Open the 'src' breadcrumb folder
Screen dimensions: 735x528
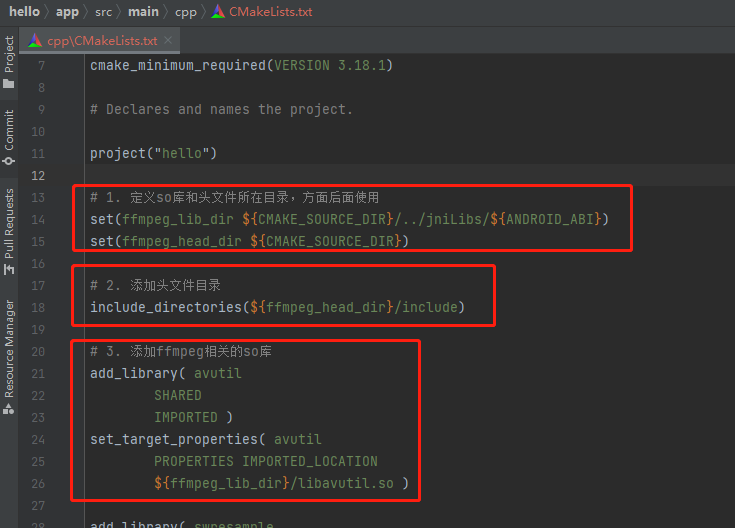(105, 12)
